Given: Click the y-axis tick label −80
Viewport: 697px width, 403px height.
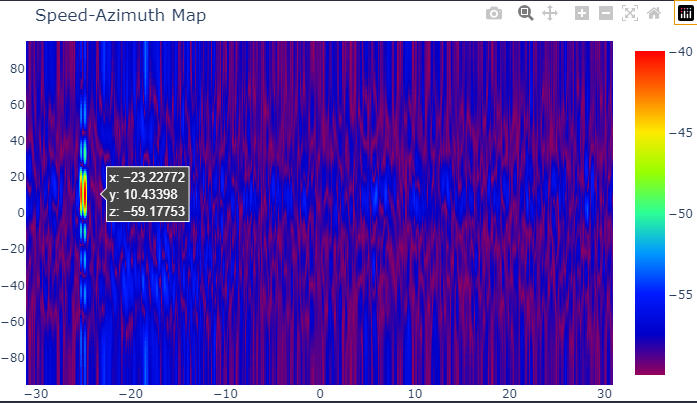Looking at the screenshot, I should tap(13, 358).
